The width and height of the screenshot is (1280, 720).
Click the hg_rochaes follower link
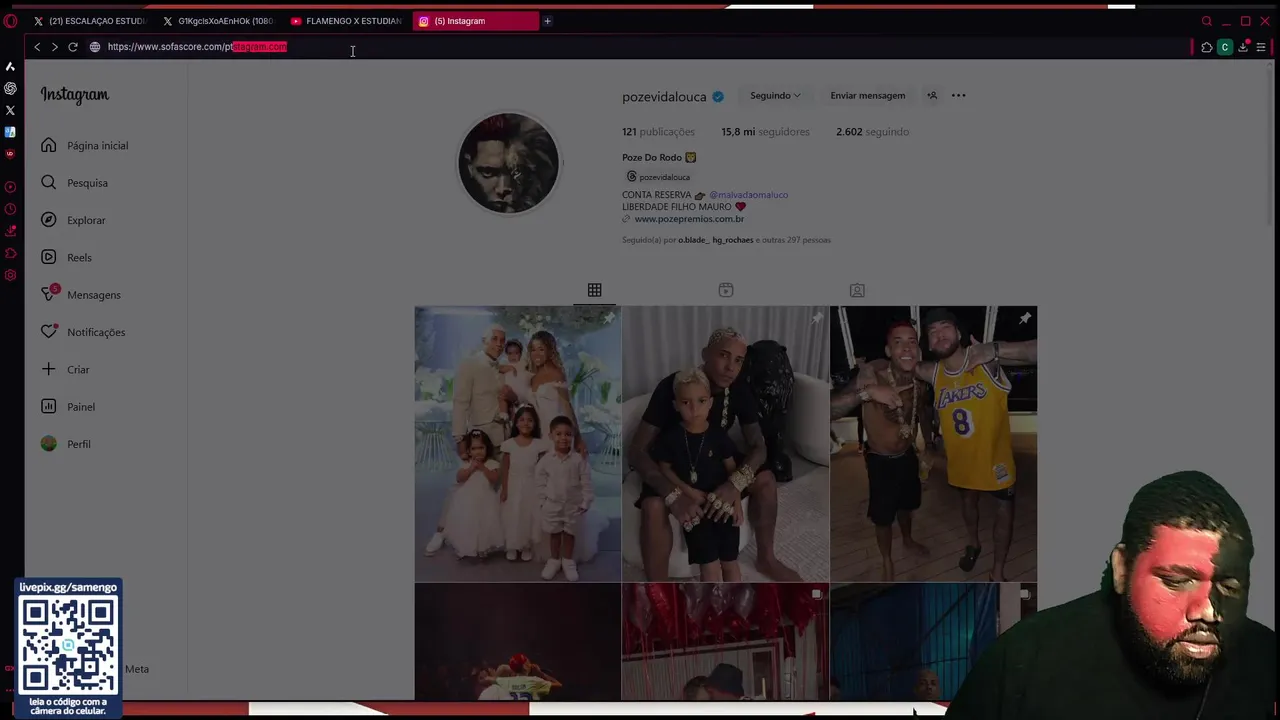[733, 240]
